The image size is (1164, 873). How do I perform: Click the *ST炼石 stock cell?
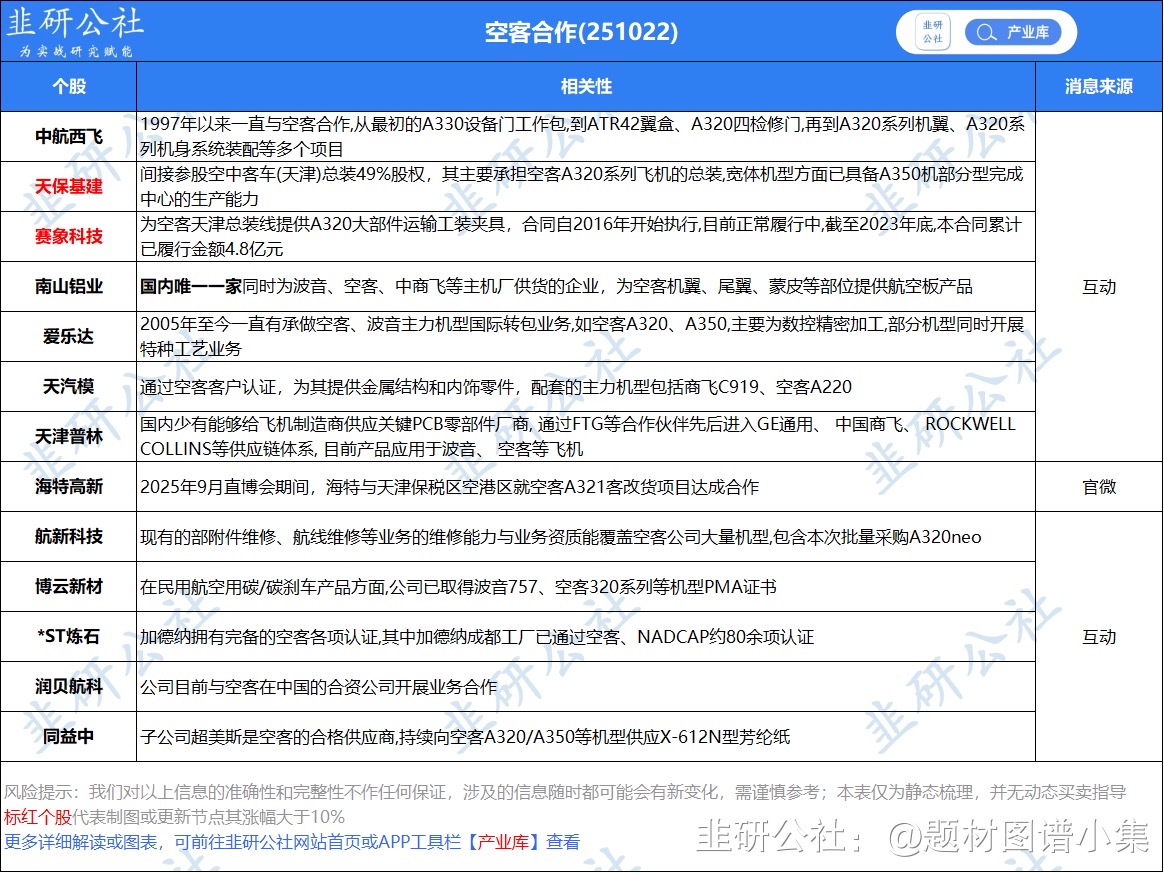click(x=68, y=637)
